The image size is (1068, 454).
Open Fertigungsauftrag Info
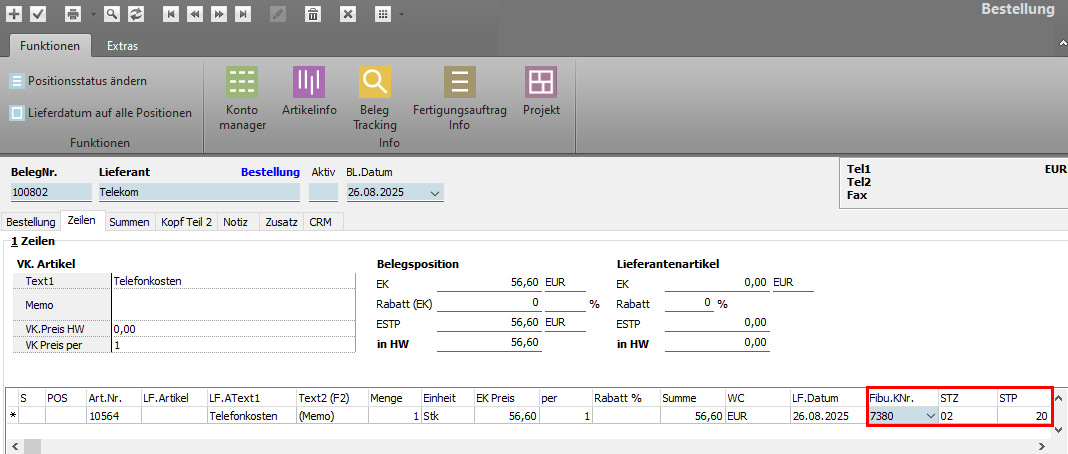tap(460, 99)
